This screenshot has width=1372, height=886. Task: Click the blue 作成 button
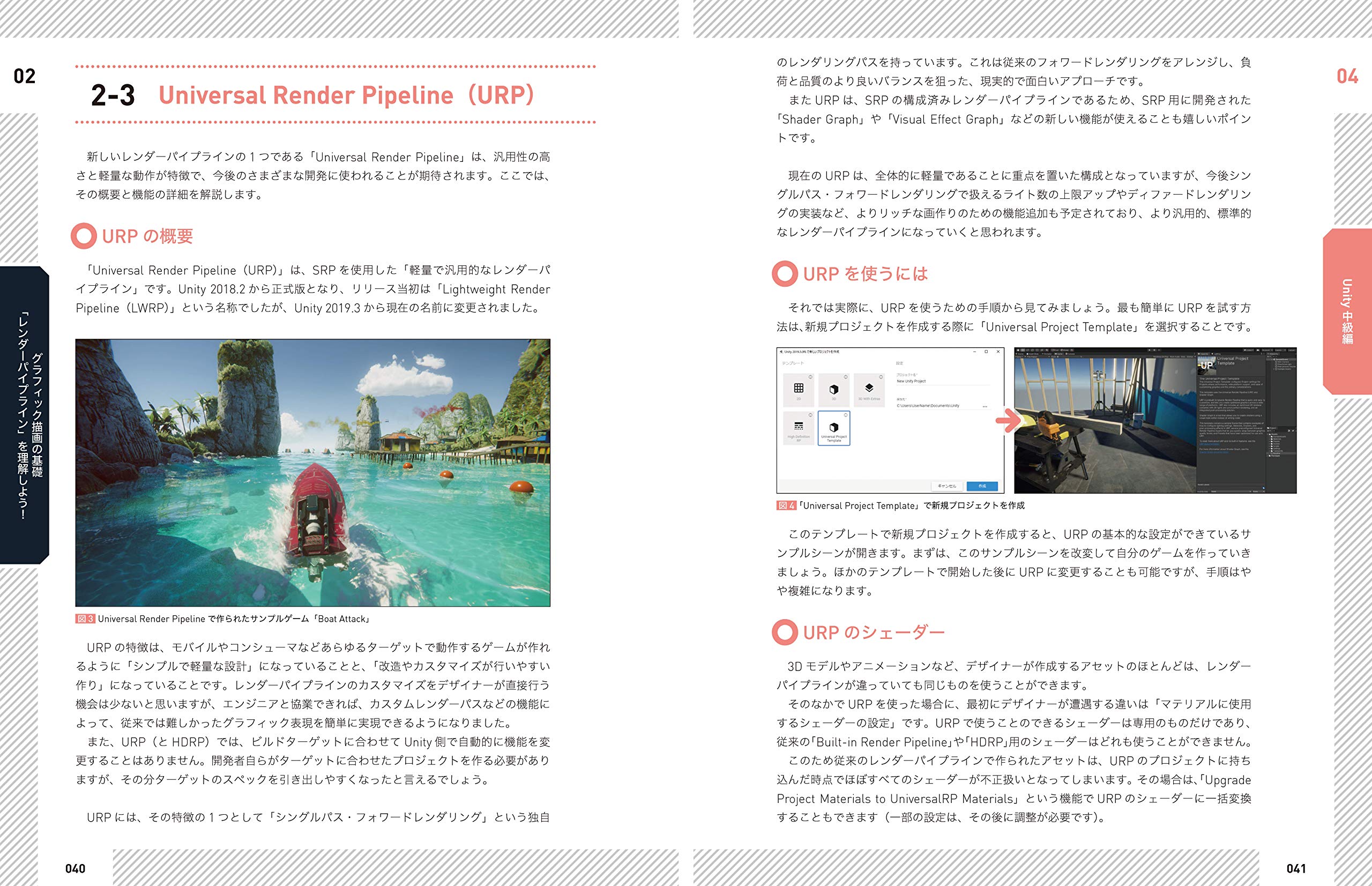tap(982, 486)
